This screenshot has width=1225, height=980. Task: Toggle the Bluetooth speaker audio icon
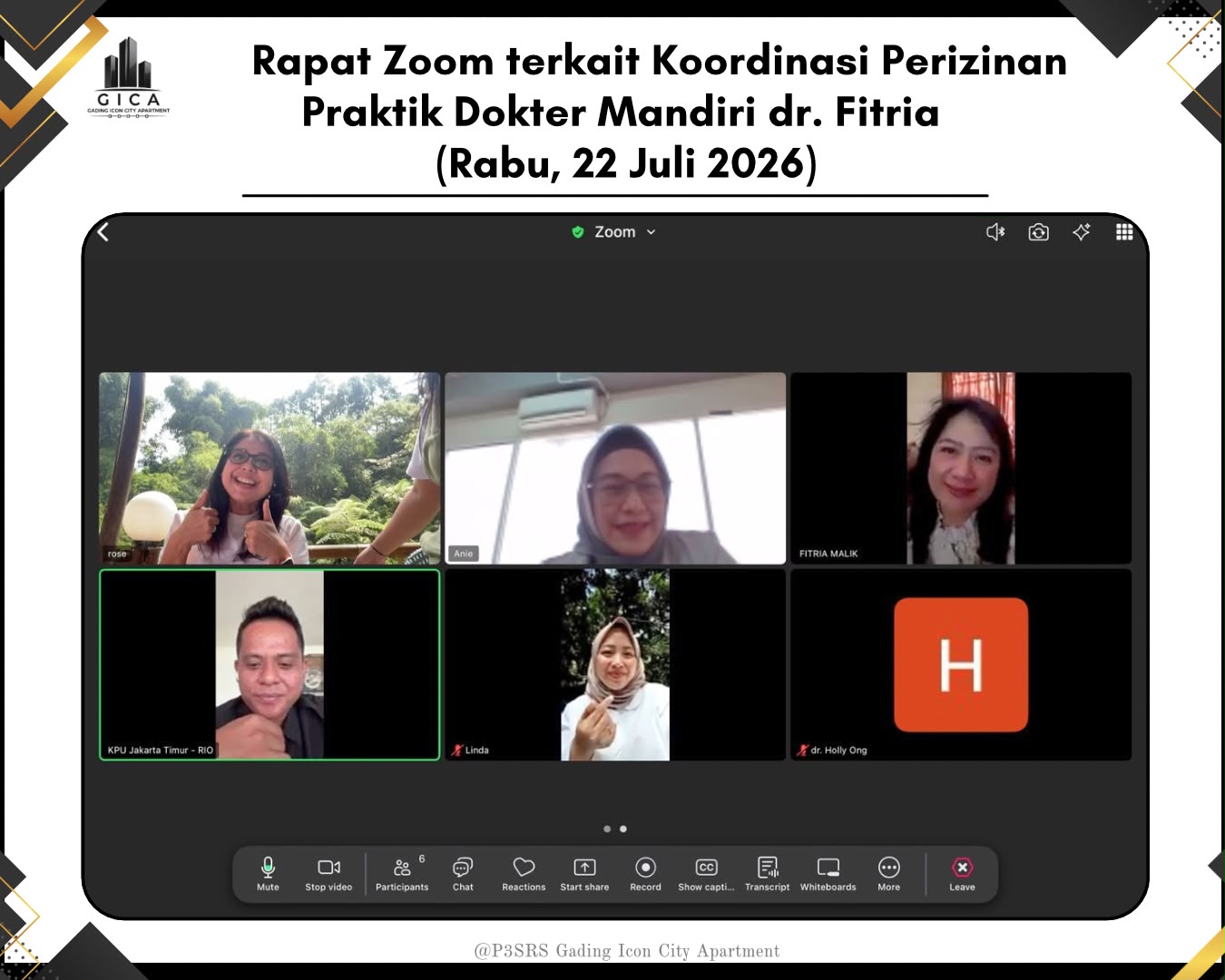click(x=995, y=232)
